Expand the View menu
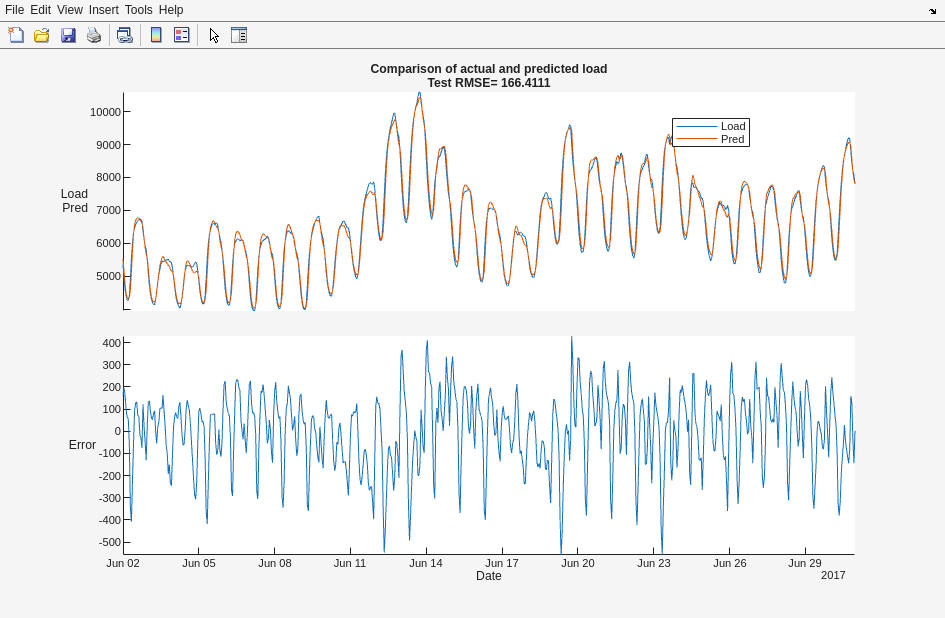This screenshot has height=618, width=945. [x=70, y=10]
